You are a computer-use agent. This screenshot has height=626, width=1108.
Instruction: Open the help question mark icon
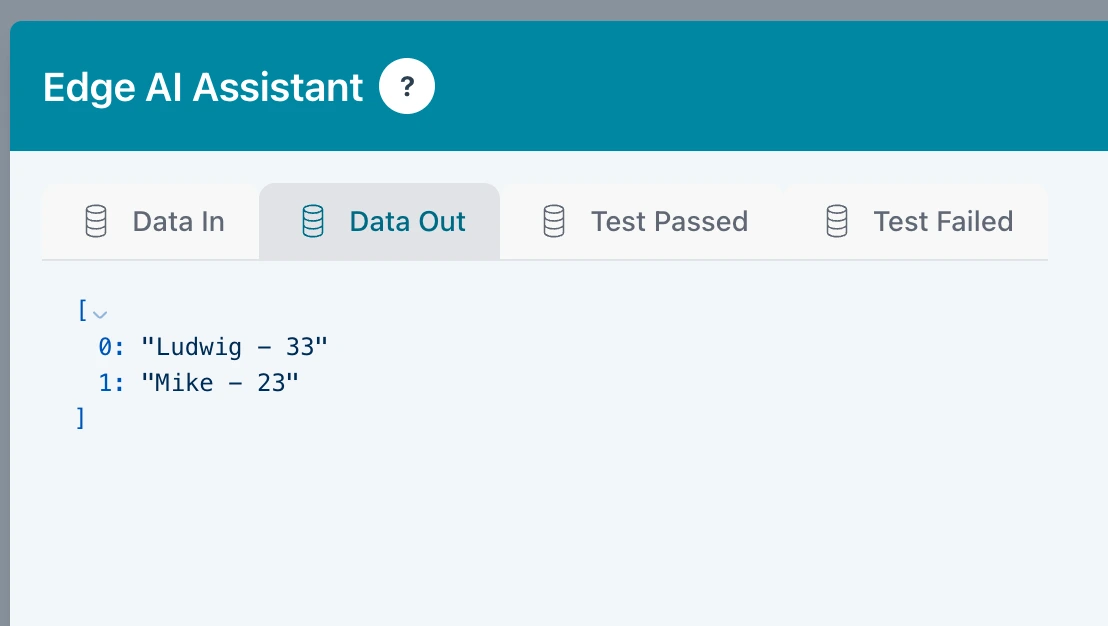pyautogui.click(x=407, y=87)
